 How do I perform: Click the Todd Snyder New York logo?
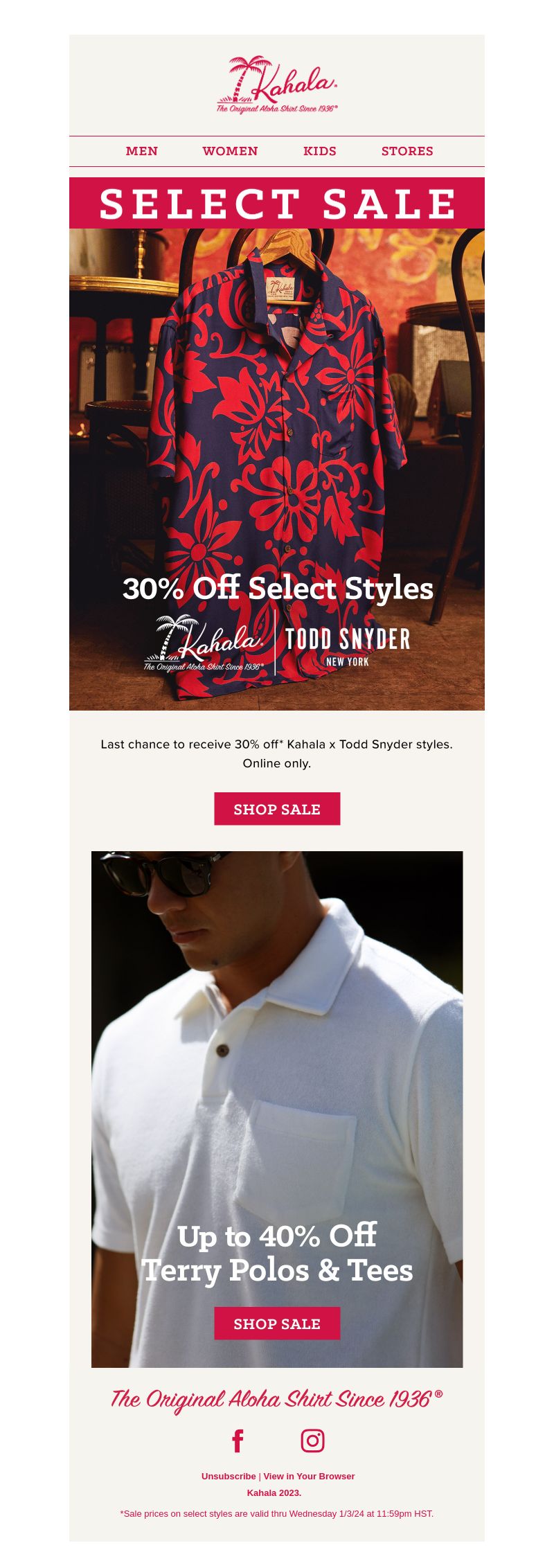[x=348, y=647]
